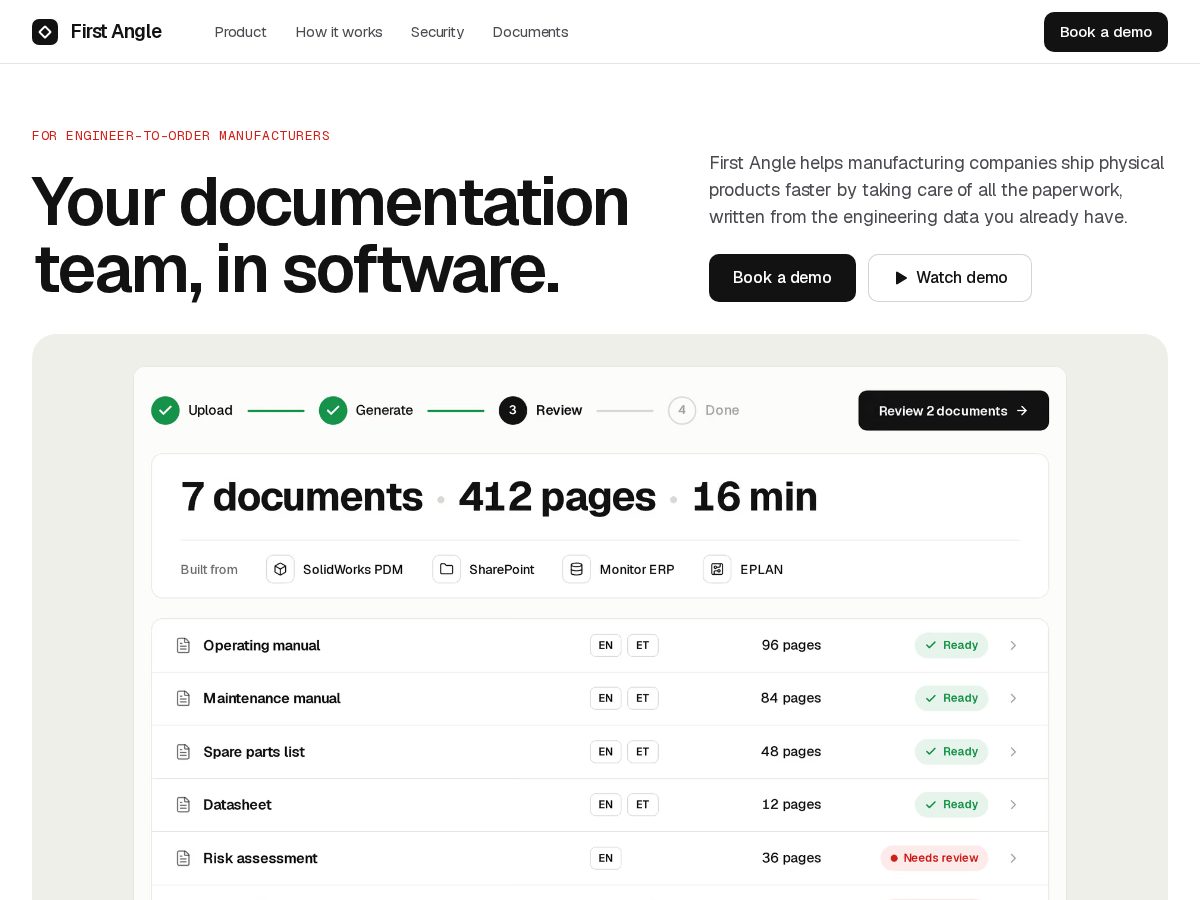Screen dimensions: 1200x900
Task: Open the Spare parts list row title
Action: pyautogui.click(x=254, y=752)
